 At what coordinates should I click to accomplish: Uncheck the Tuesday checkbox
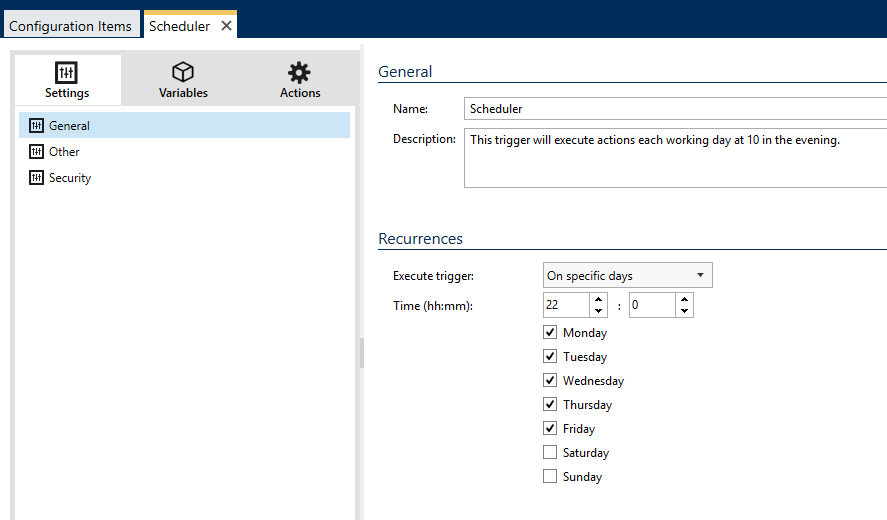tap(550, 356)
